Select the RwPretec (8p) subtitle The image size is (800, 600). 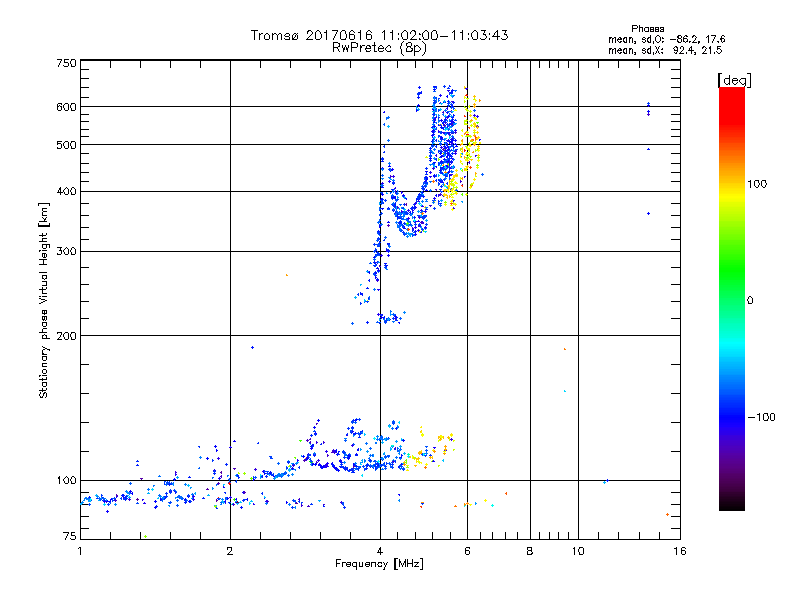pyautogui.click(x=379, y=47)
